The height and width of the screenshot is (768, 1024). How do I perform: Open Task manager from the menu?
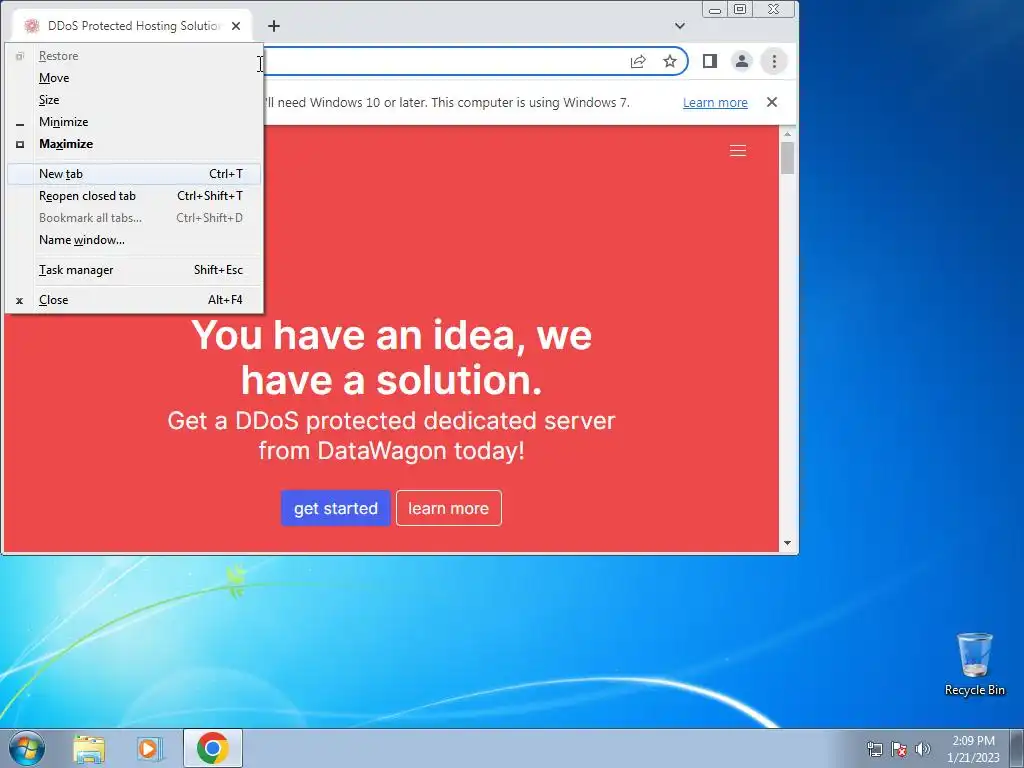point(135,270)
